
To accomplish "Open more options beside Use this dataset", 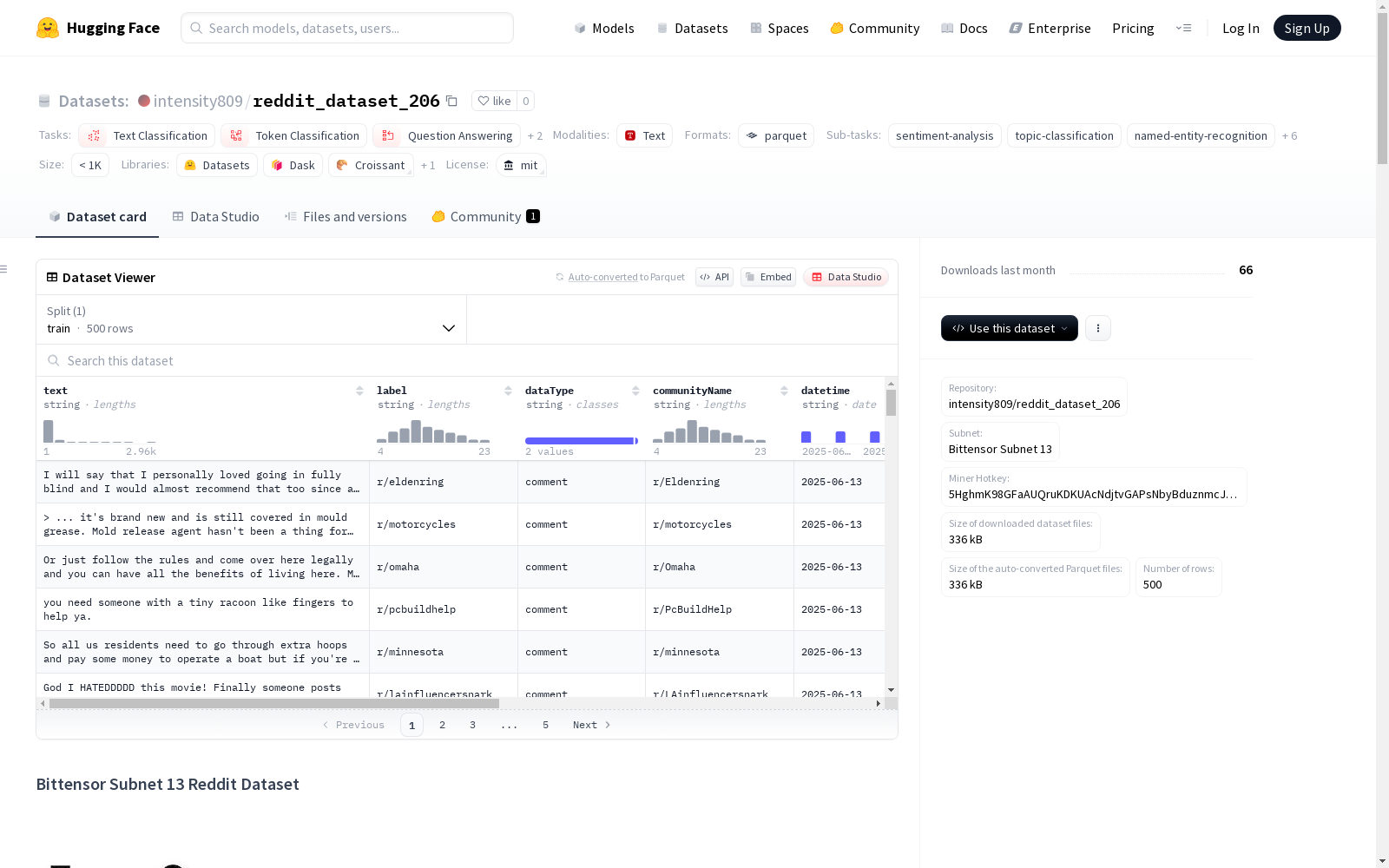I will point(1098,328).
